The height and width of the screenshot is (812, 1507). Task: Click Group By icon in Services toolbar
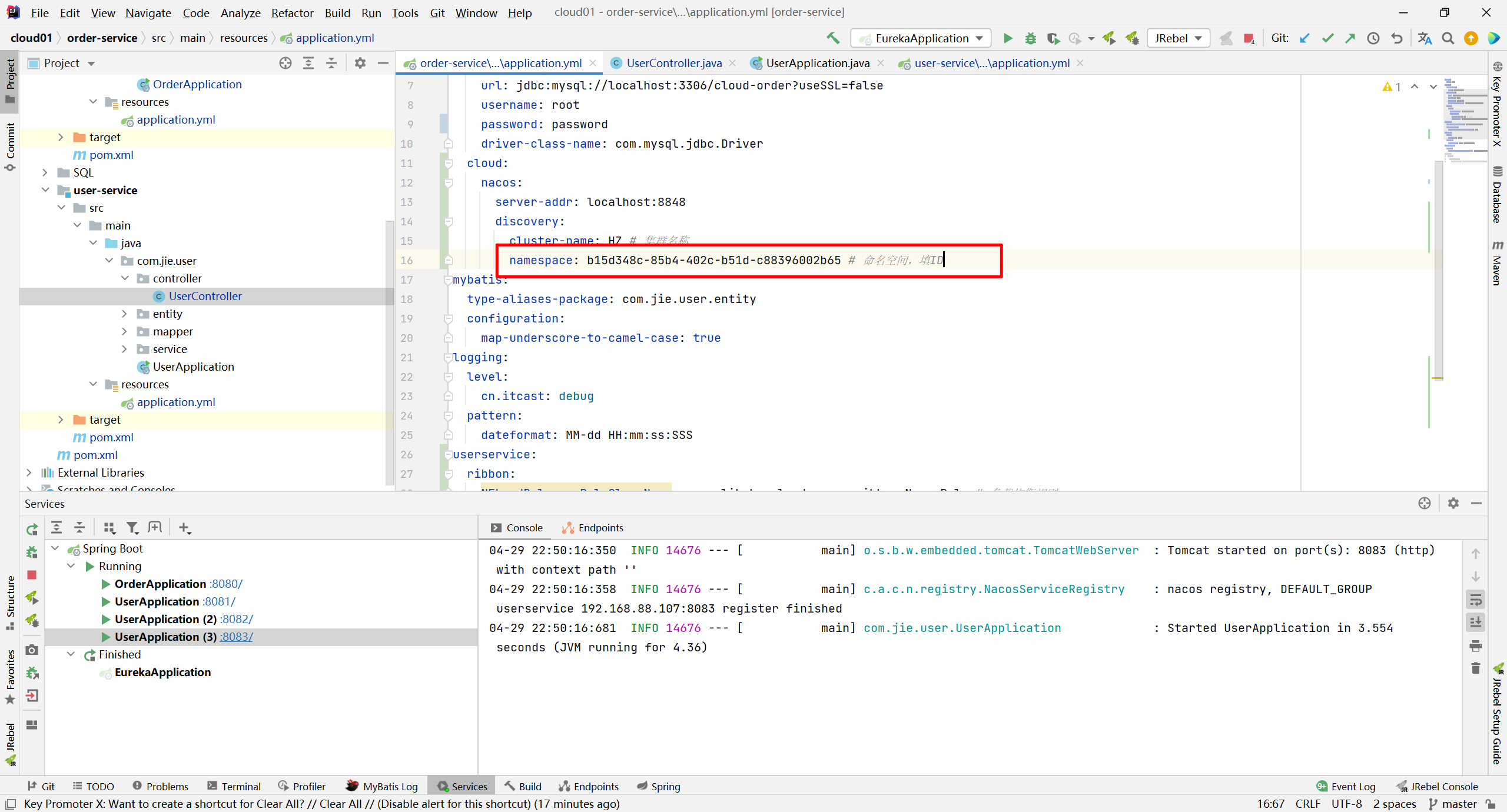[109, 528]
